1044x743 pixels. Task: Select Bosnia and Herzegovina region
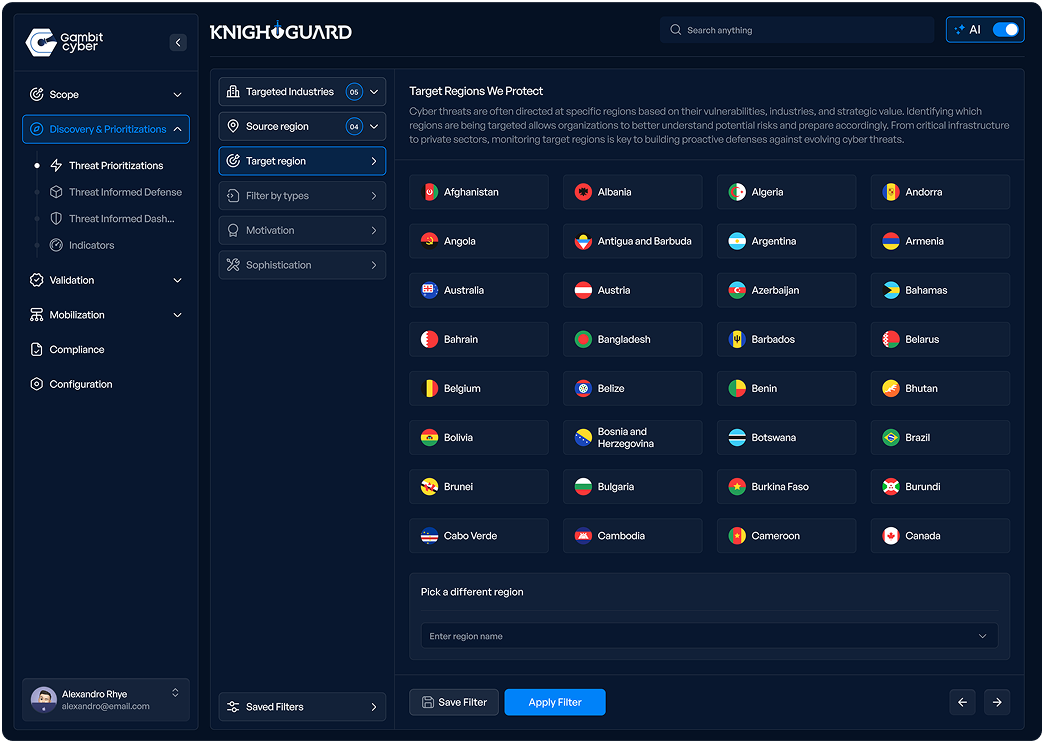click(x=633, y=437)
